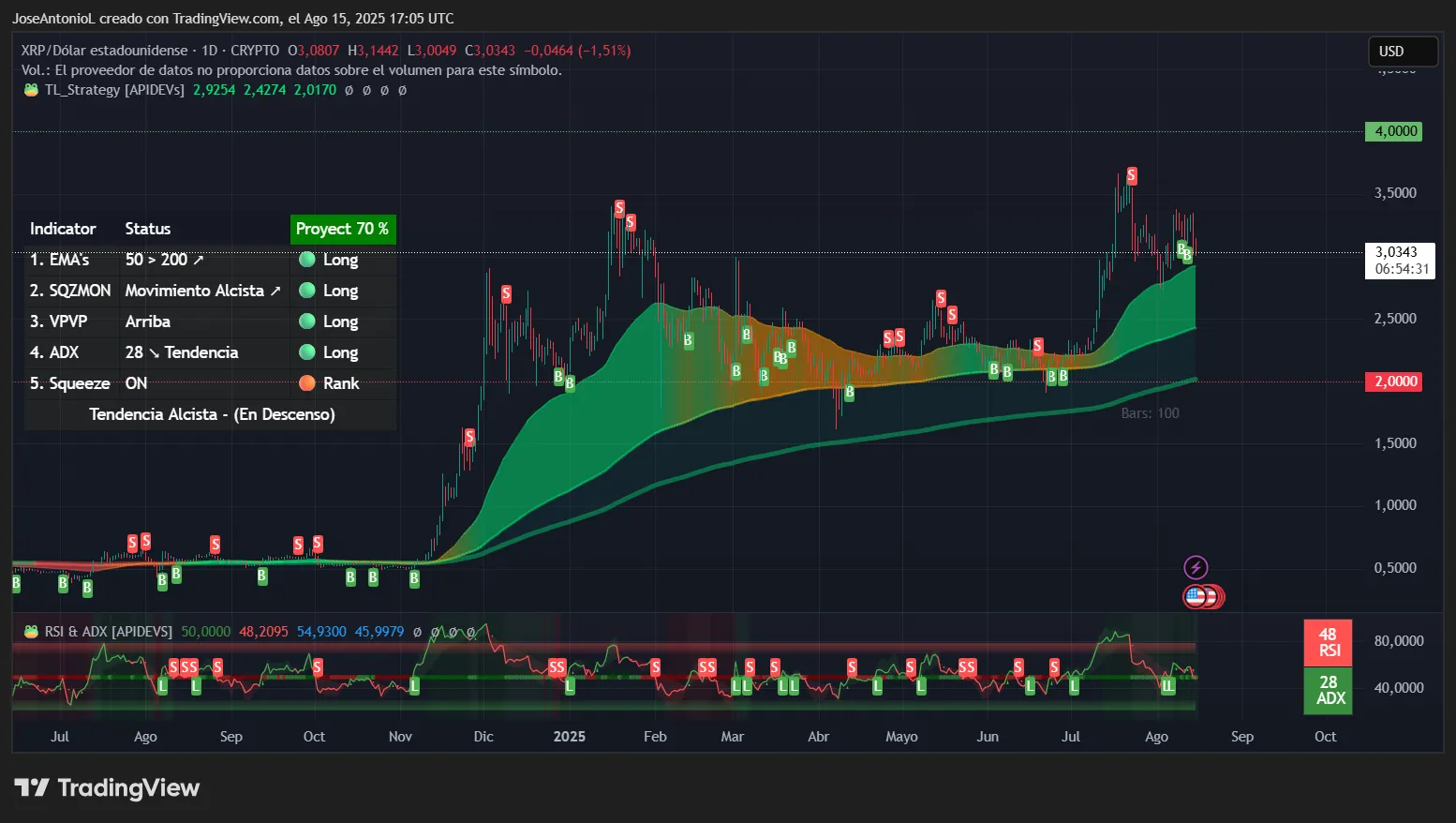
Task: Toggle the orange Rank dot for Squeeze
Action: tap(307, 382)
